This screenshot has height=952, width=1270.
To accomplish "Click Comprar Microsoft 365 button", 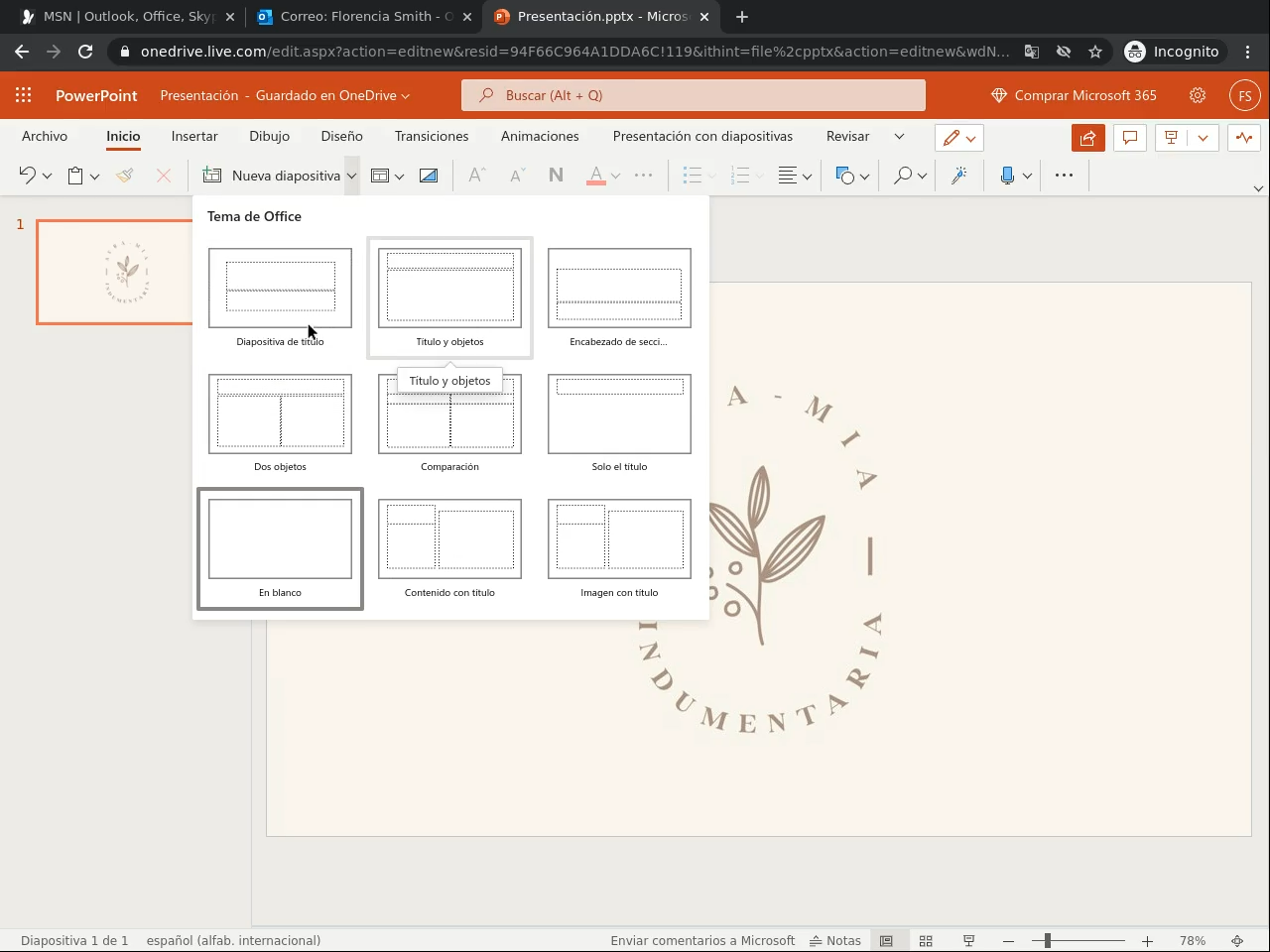I will click(x=1074, y=95).
